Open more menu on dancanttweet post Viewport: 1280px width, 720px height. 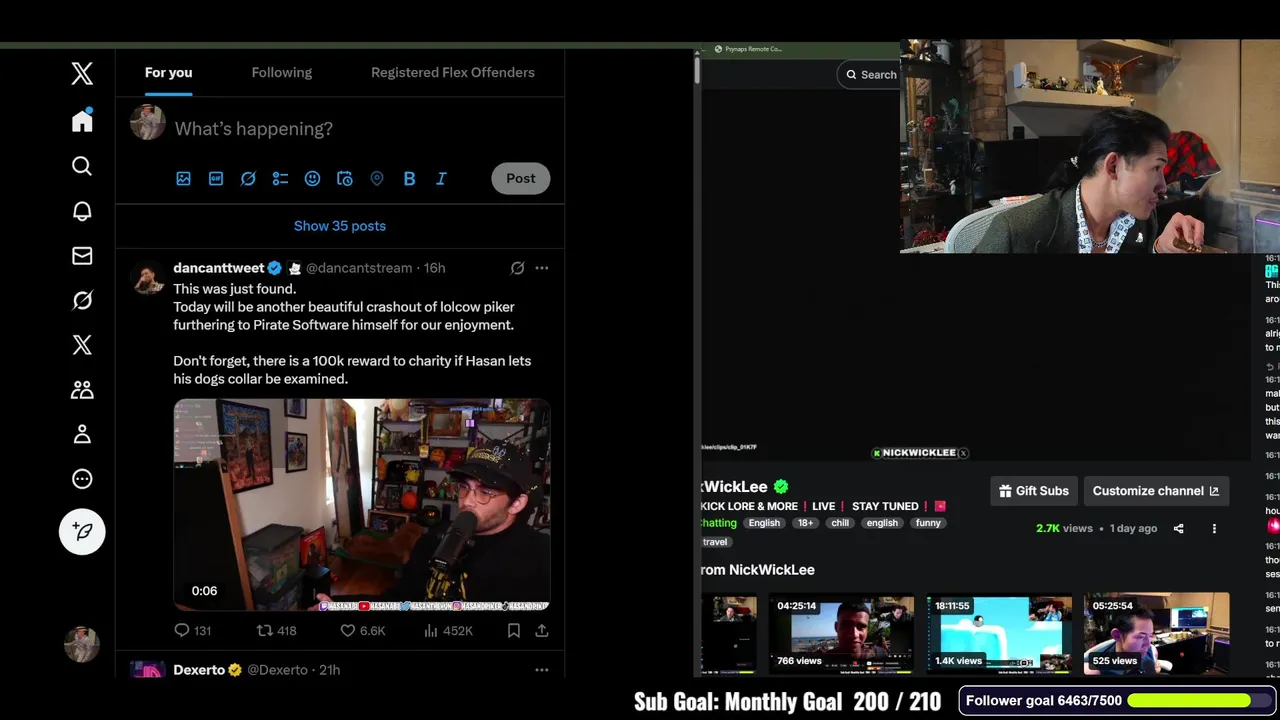(x=541, y=268)
